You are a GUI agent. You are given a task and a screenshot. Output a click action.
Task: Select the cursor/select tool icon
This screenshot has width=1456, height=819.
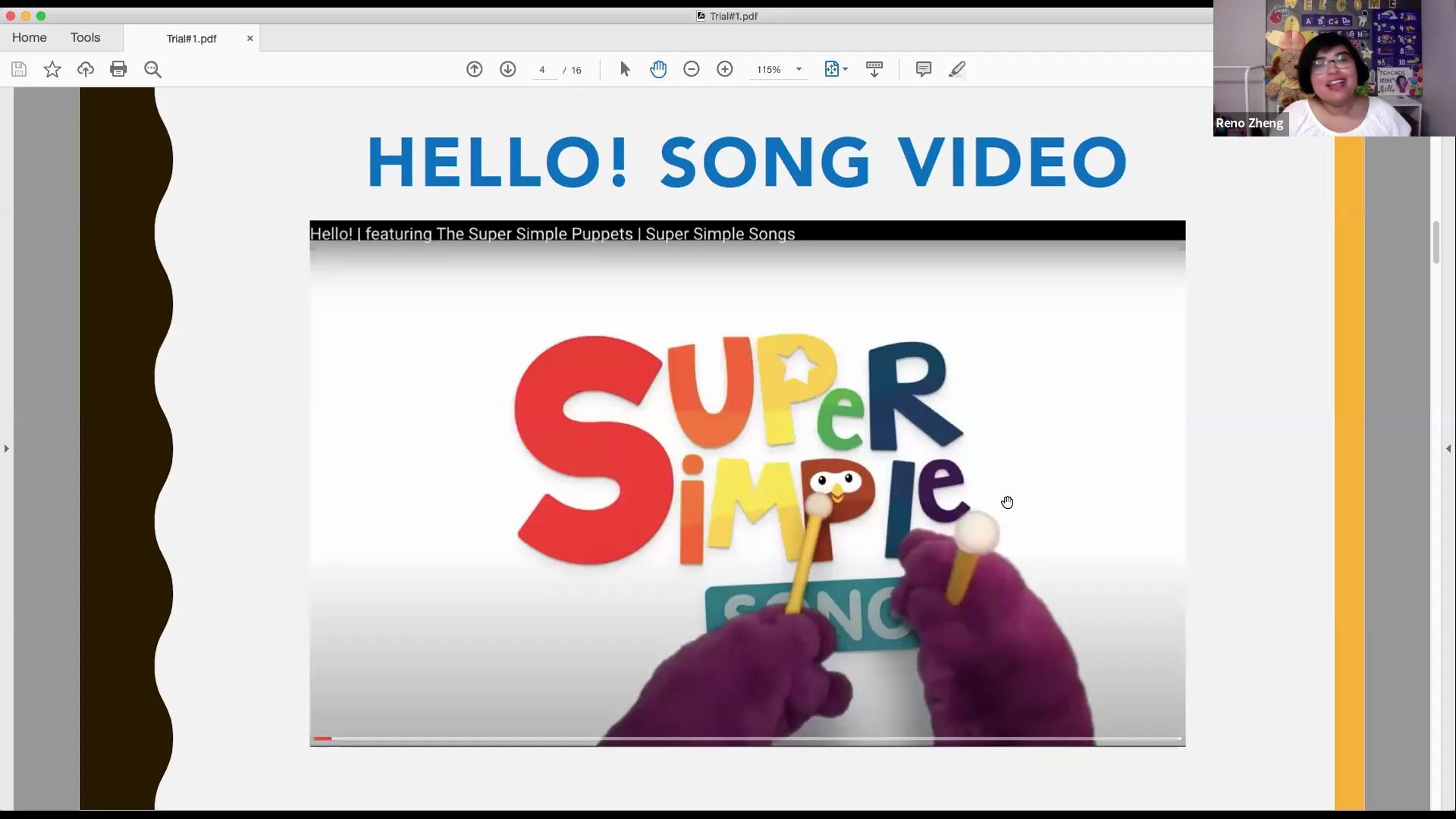tap(625, 69)
